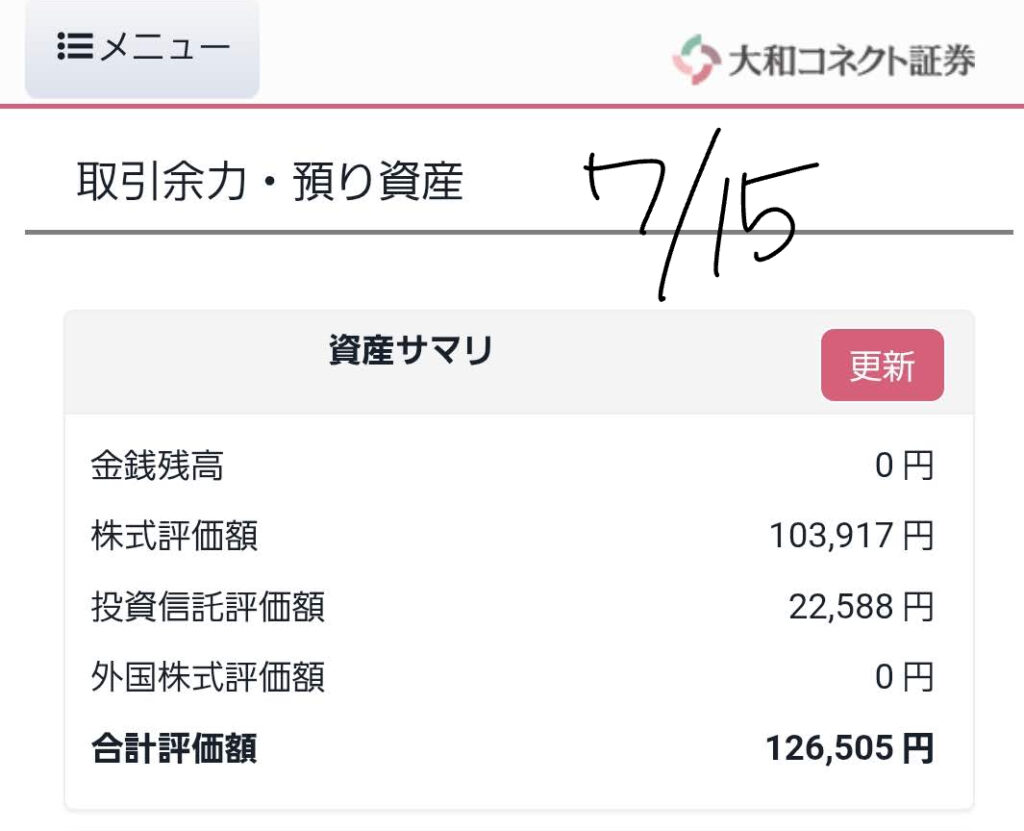Click the 大和コネクト証券 brand name text
This screenshot has height=831, width=1024.
pyautogui.click(x=852, y=61)
